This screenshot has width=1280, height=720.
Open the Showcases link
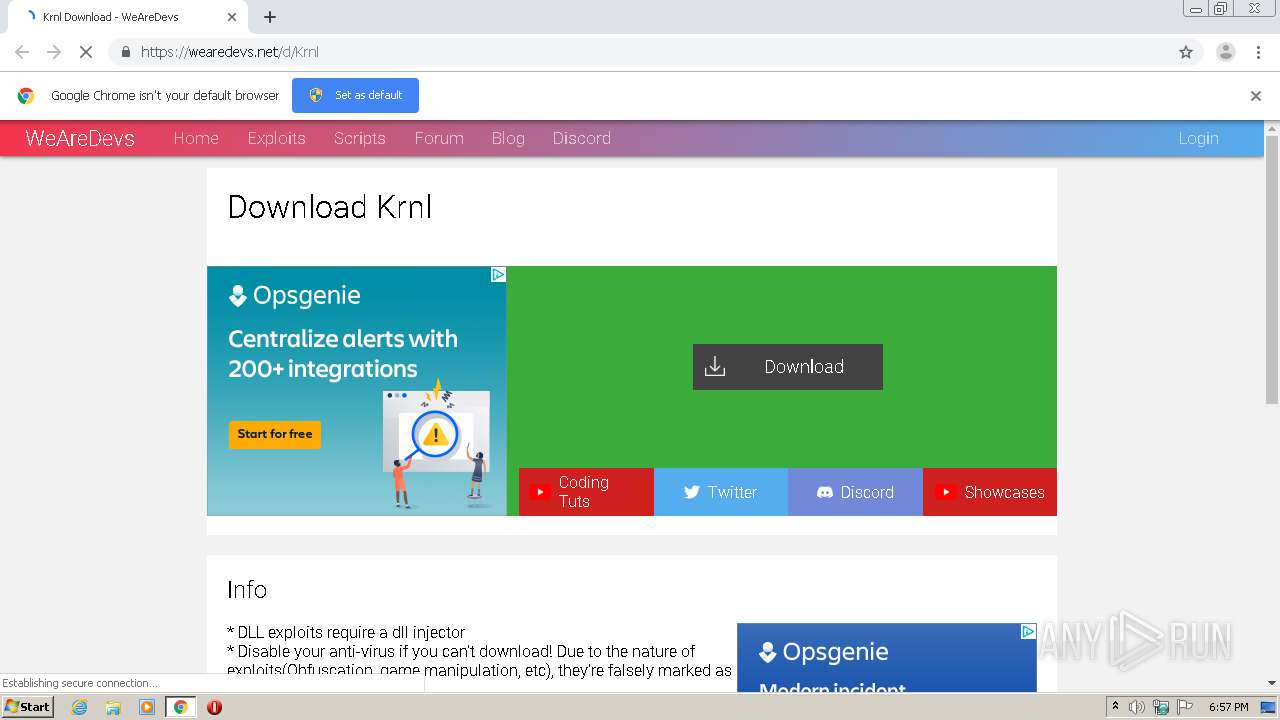pyautogui.click(x=990, y=492)
